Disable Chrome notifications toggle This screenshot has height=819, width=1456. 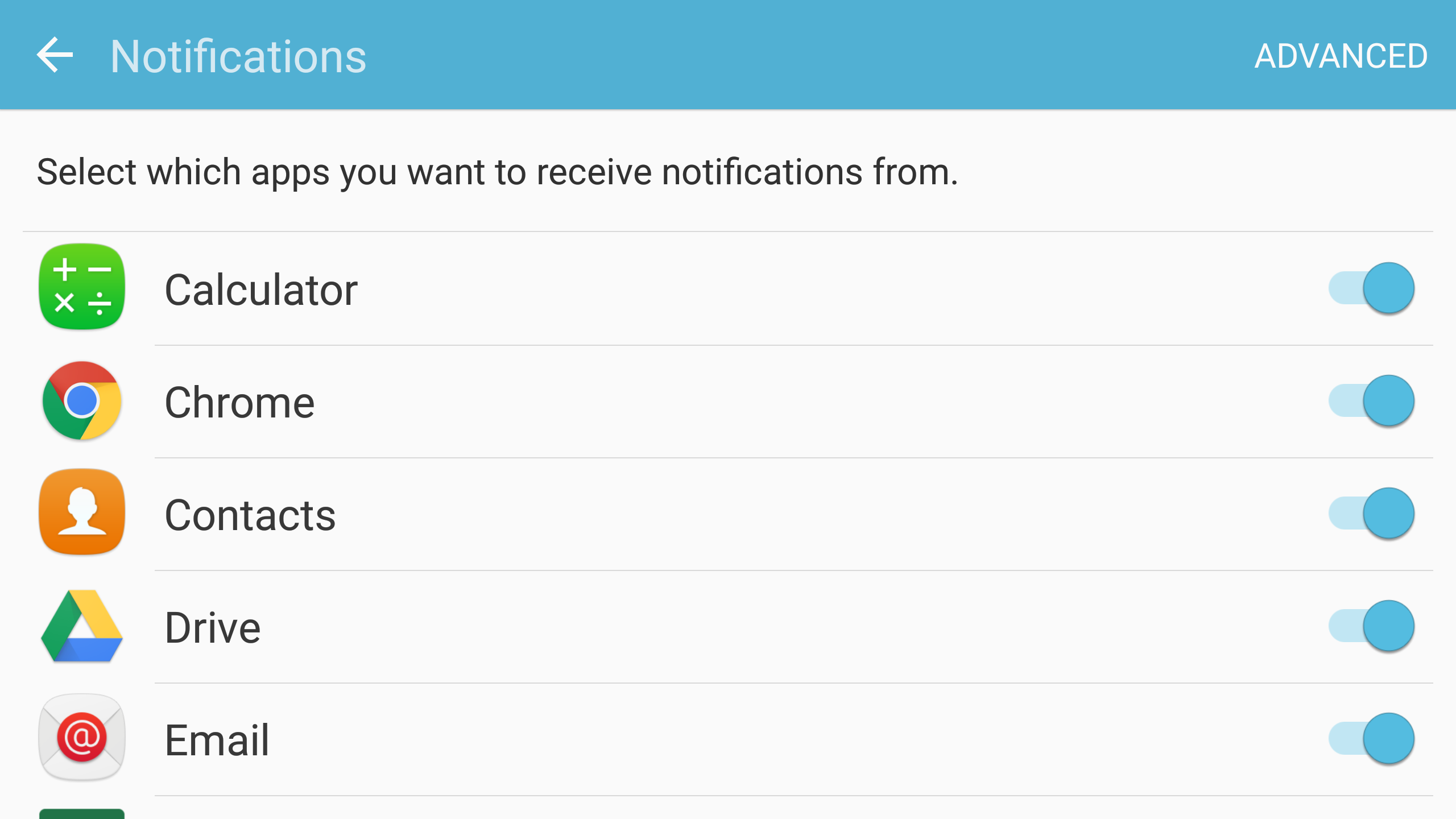(x=1384, y=400)
